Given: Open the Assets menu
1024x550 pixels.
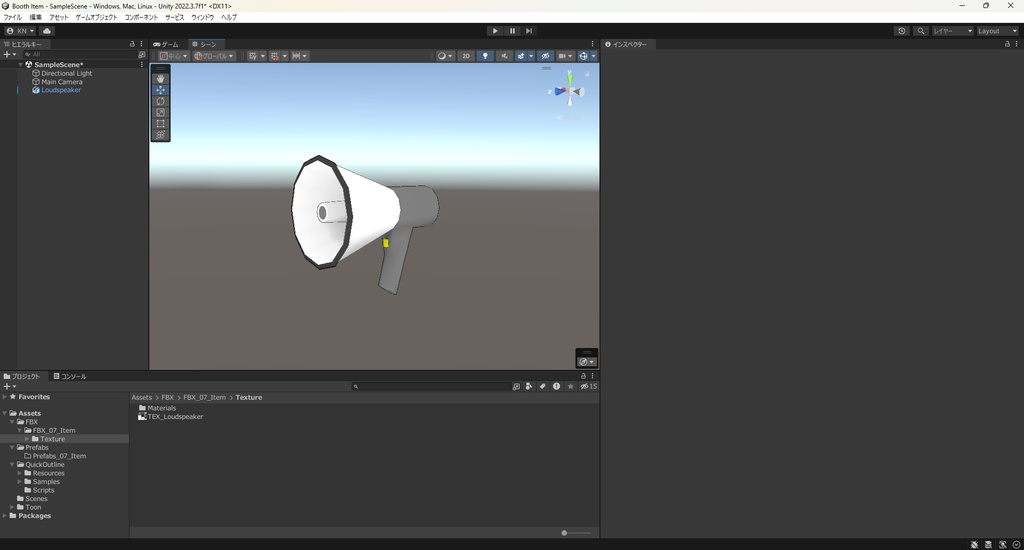Looking at the screenshot, I should pos(58,18).
